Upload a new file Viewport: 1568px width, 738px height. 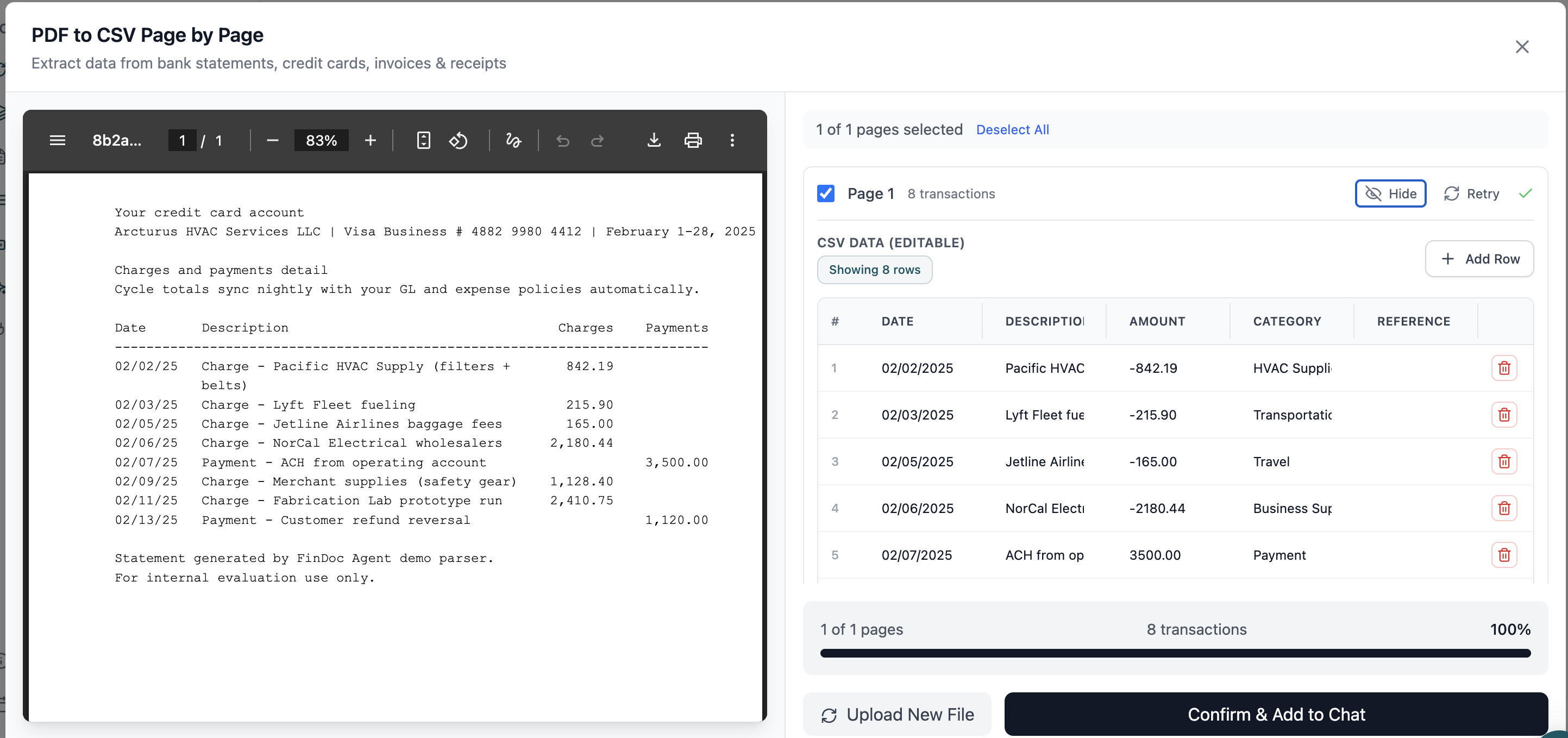pyautogui.click(x=897, y=714)
